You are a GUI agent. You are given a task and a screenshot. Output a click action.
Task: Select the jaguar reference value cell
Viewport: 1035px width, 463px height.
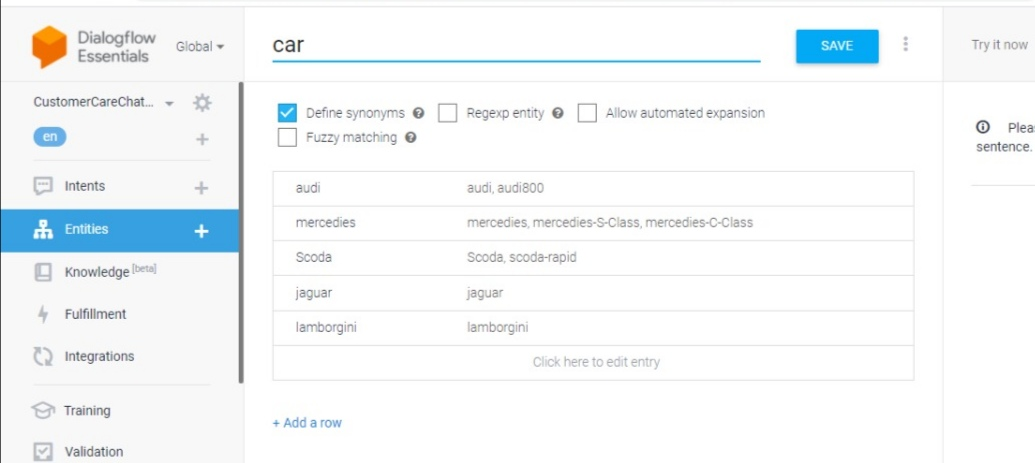314,293
